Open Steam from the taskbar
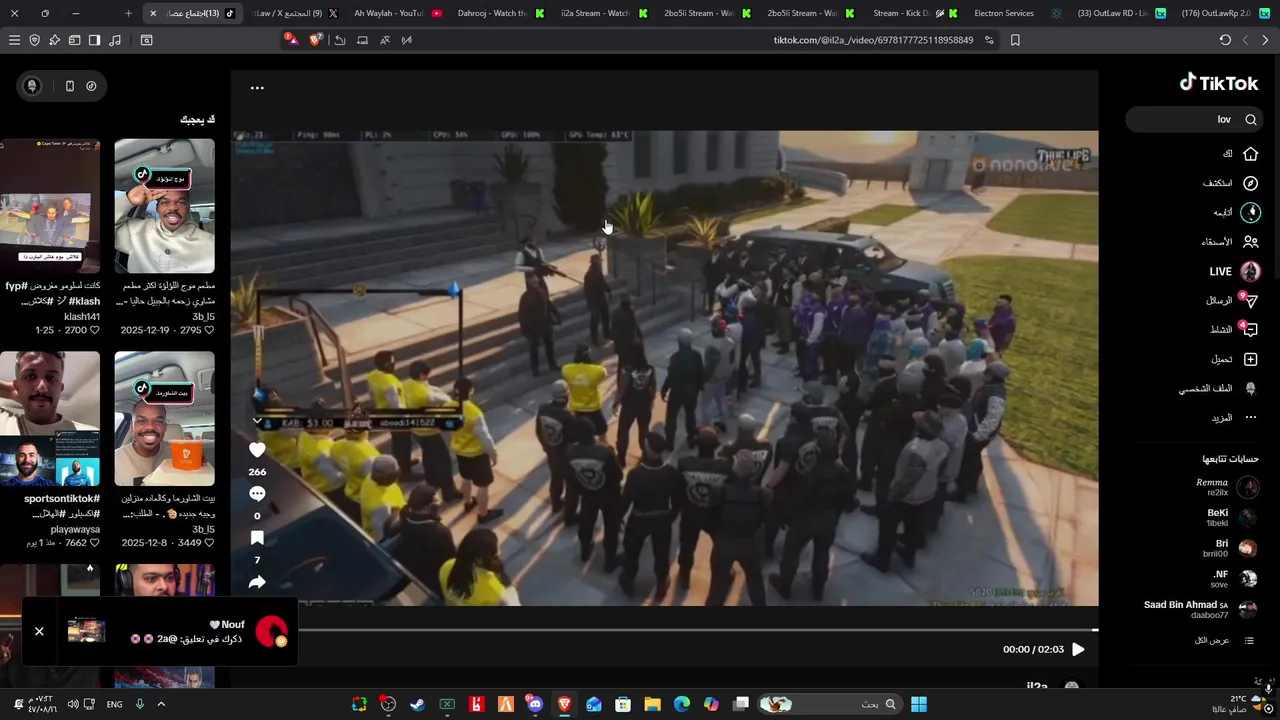This screenshot has height=720, width=1280. pyautogui.click(x=417, y=704)
